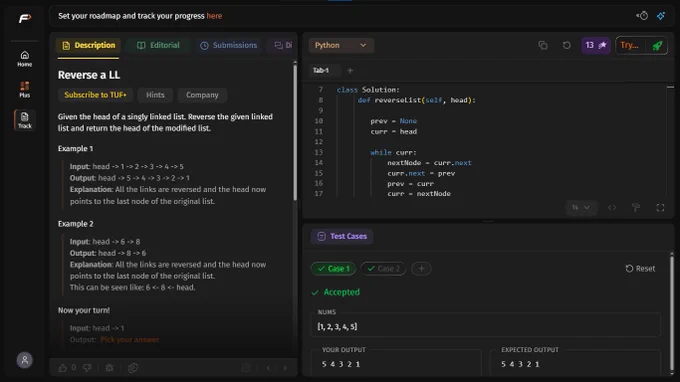Image resolution: width=680 pixels, height=382 pixels.
Task: Select test Case 2
Action: (383, 268)
